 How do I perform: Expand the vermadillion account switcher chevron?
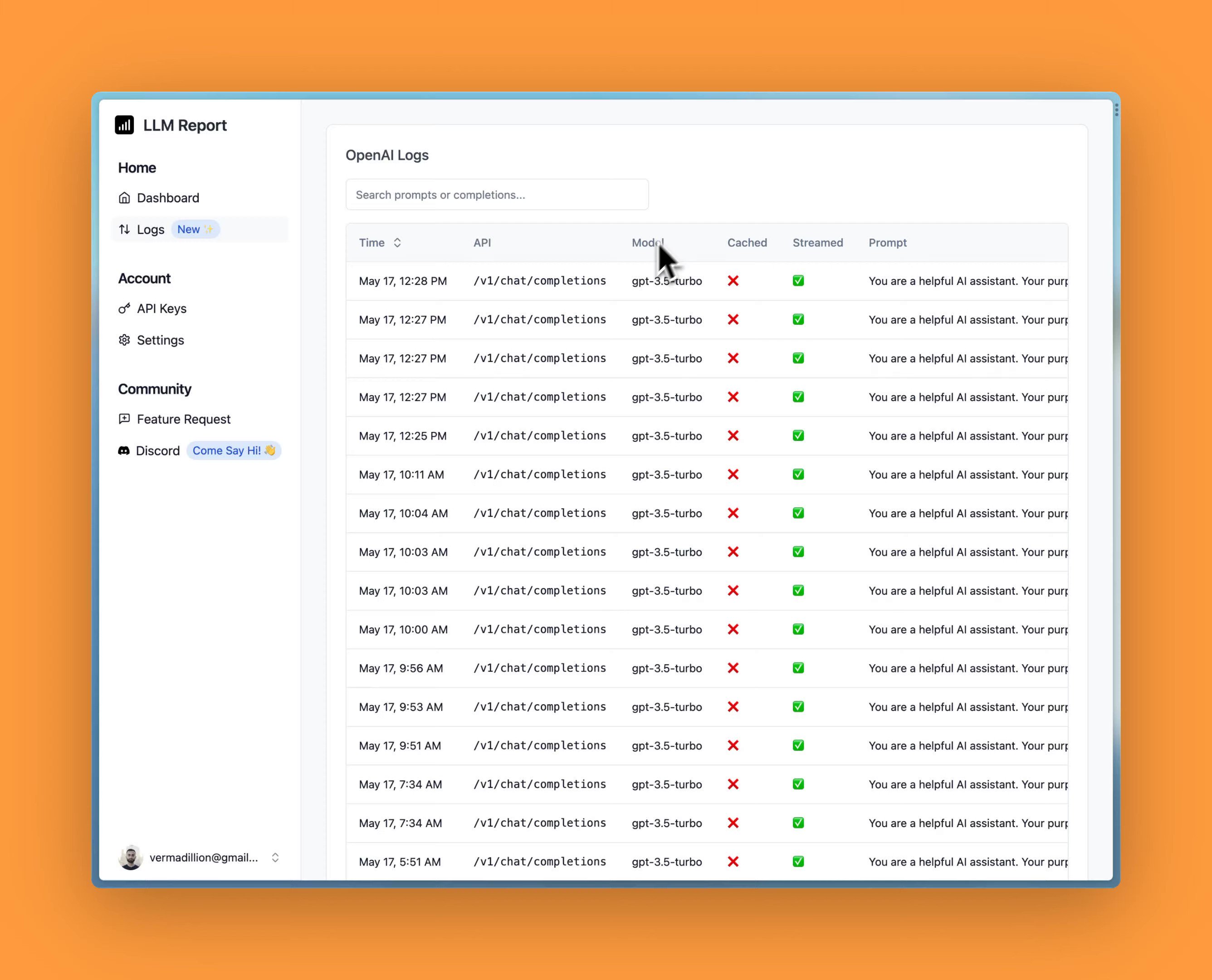[275, 857]
